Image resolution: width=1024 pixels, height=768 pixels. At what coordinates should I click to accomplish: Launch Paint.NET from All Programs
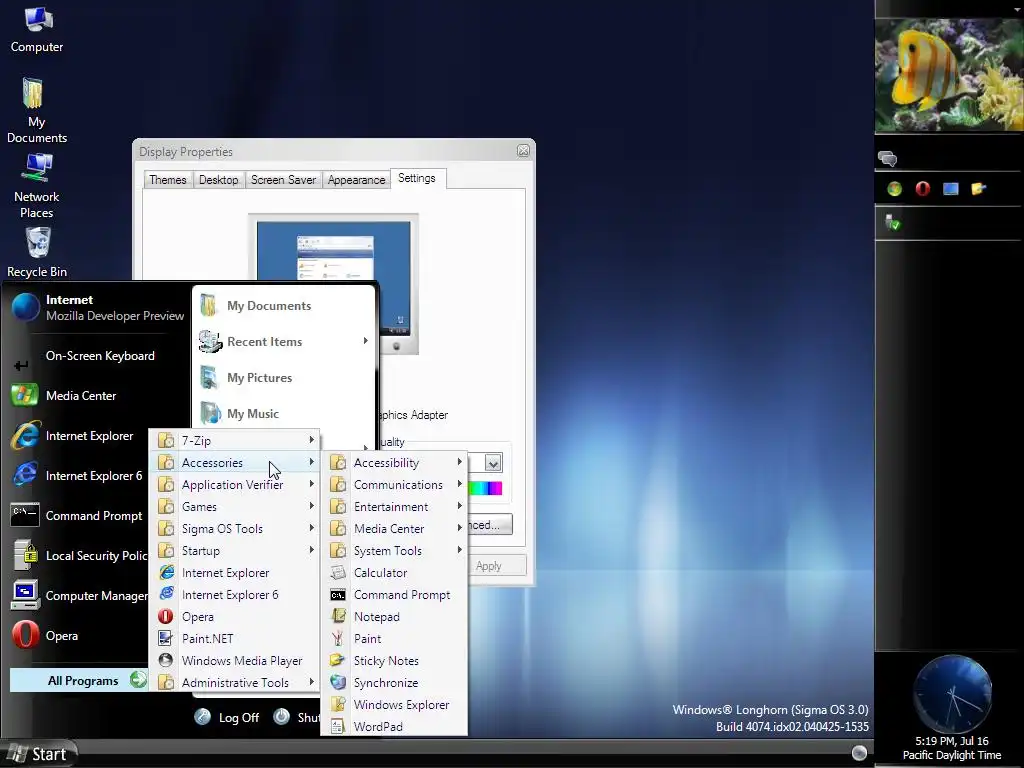click(x=235, y=639)
